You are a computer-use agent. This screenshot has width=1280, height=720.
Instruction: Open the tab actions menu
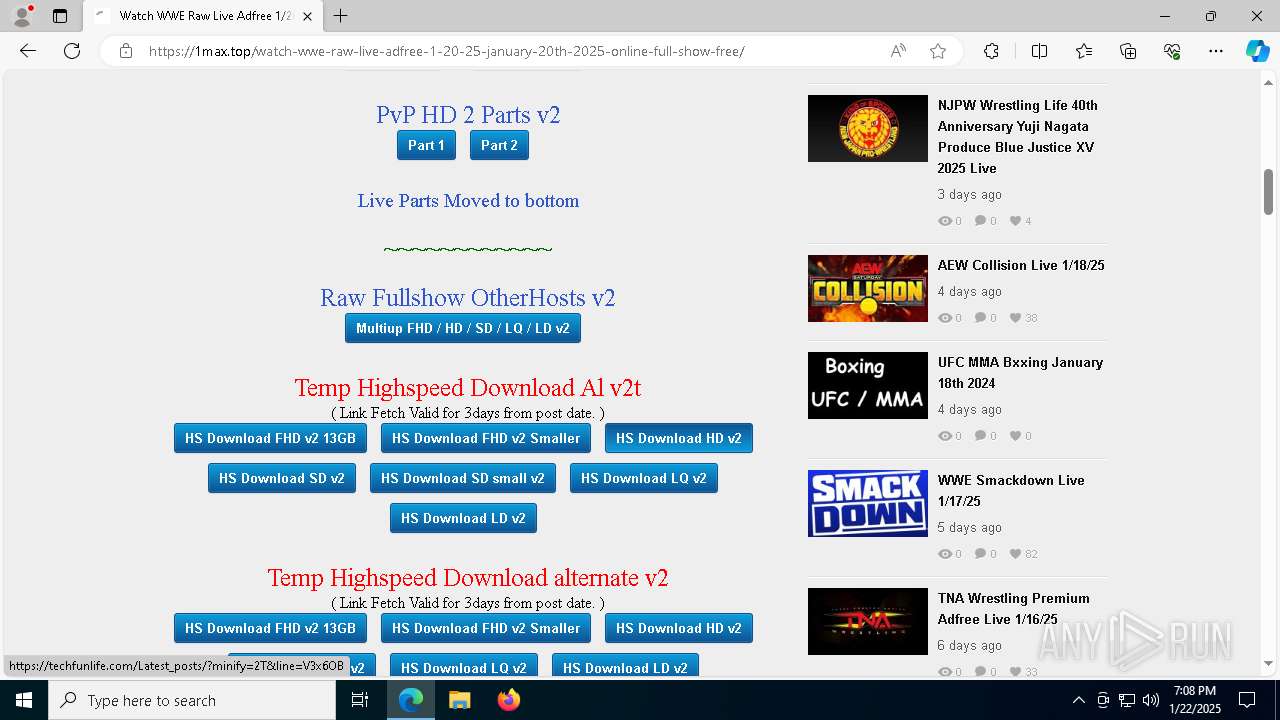pyautogui.click(x=60, y=16)
